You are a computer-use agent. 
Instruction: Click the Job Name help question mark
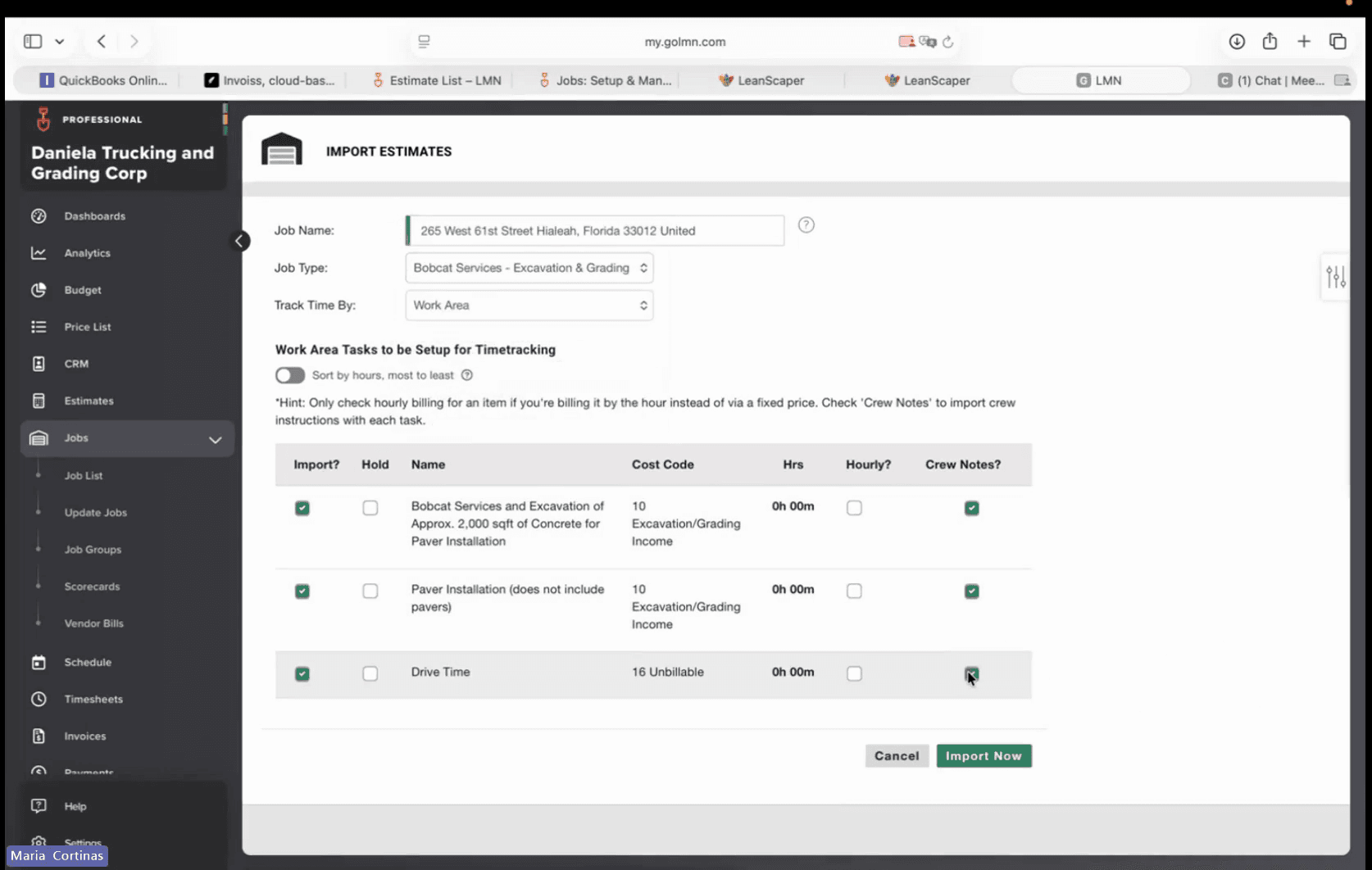(806, 225)
